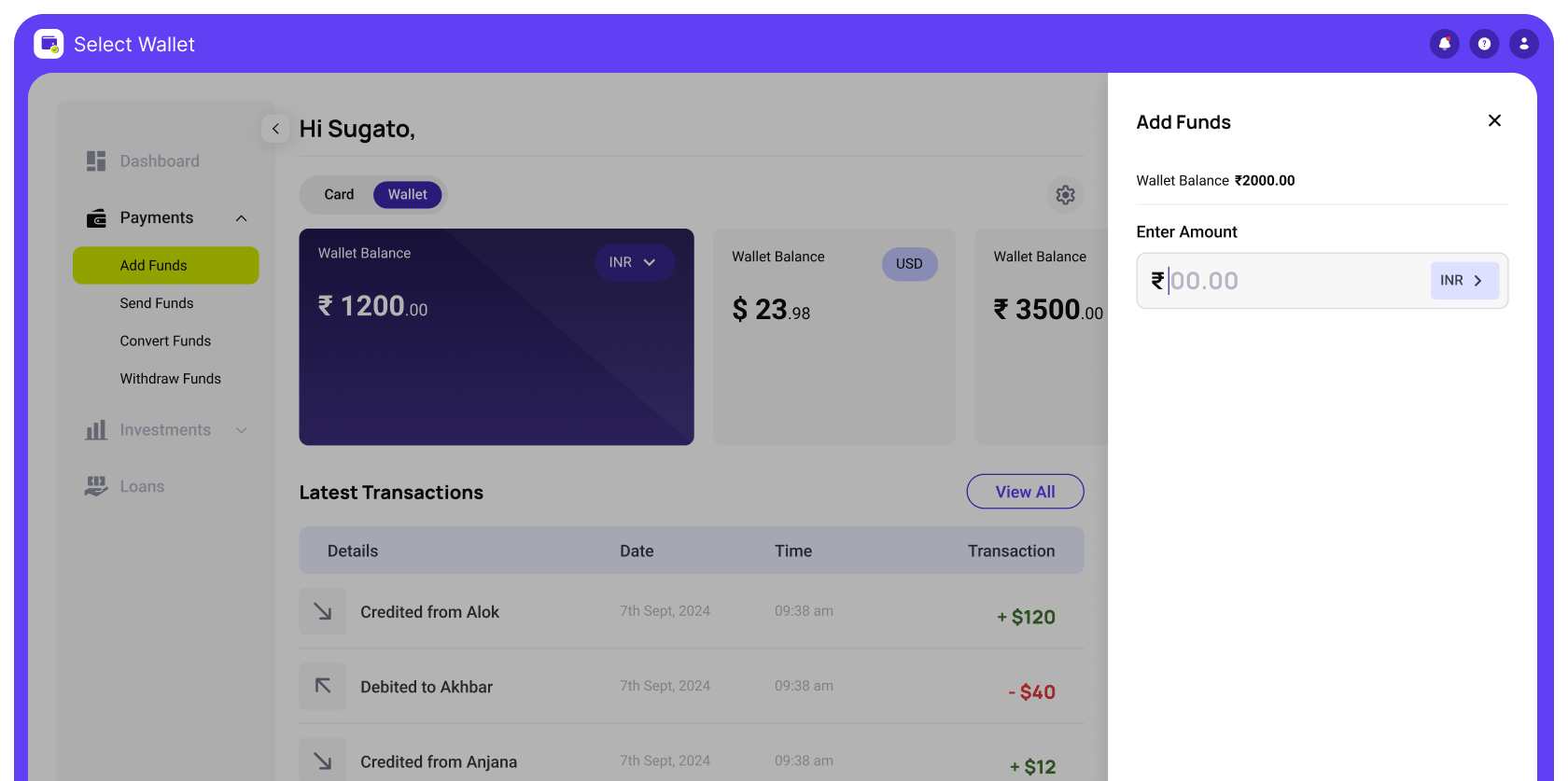The height and width of the screenshot is (781, 1568).
Task: Click debited arrow icon for Akhbar
Action: point(323,686)
